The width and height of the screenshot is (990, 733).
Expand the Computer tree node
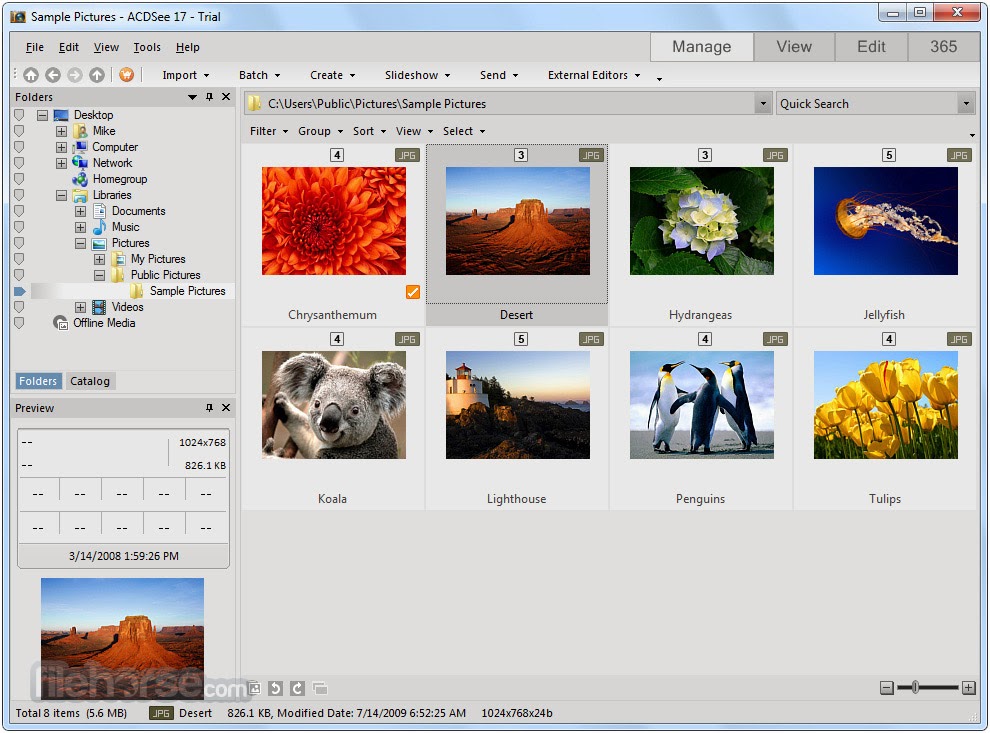61,147
